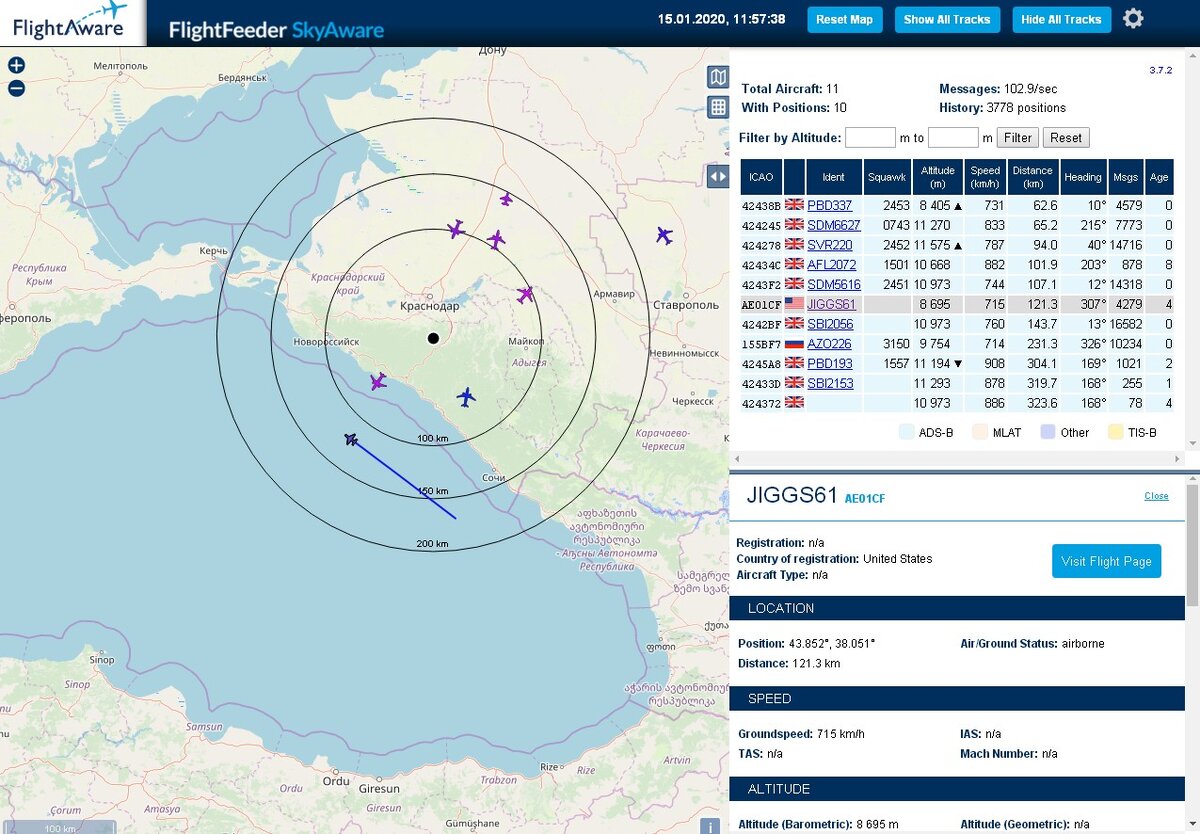Select row with ICAO 424372

(x=957, y=403)
